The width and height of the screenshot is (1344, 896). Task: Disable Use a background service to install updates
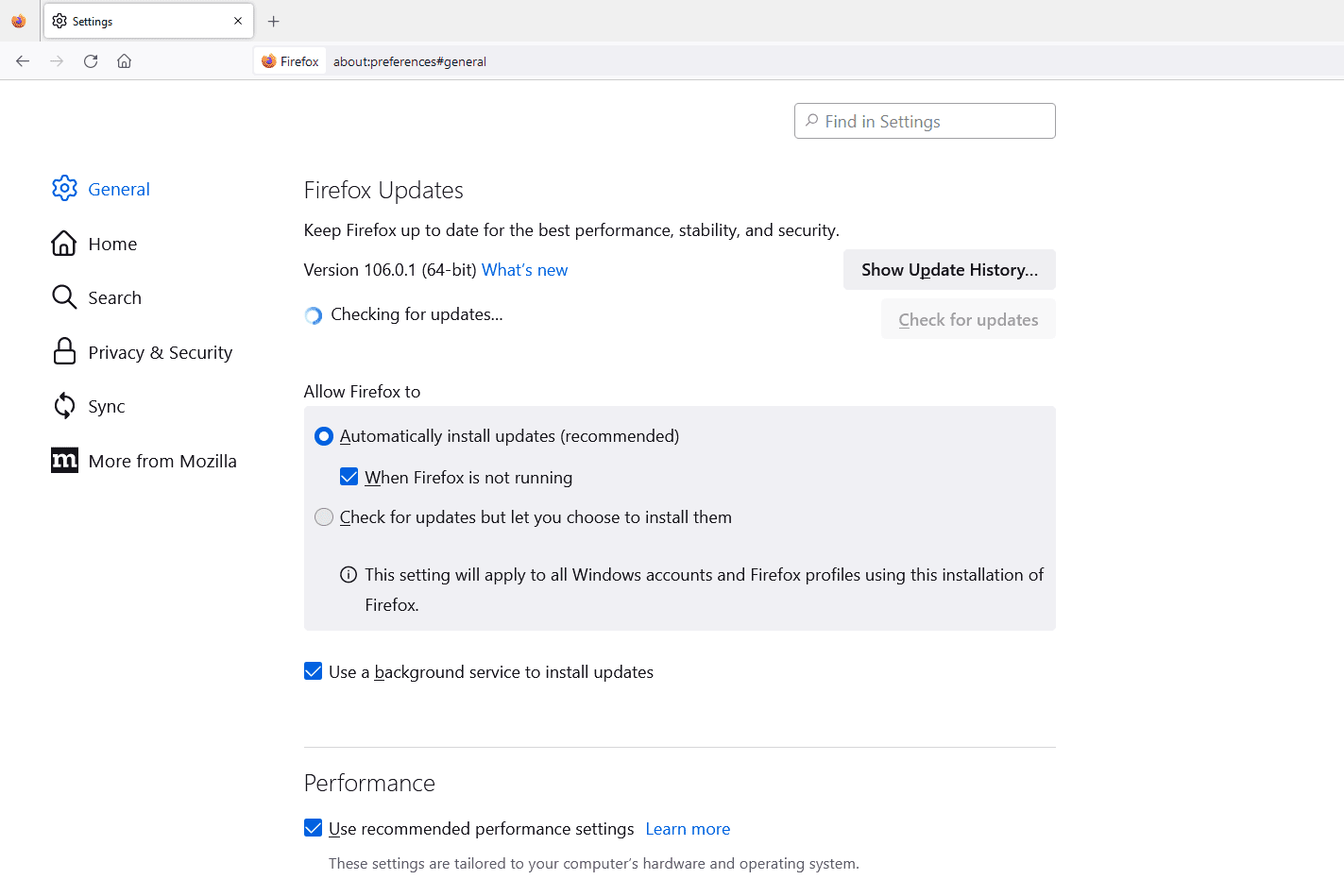coord(313,671)
